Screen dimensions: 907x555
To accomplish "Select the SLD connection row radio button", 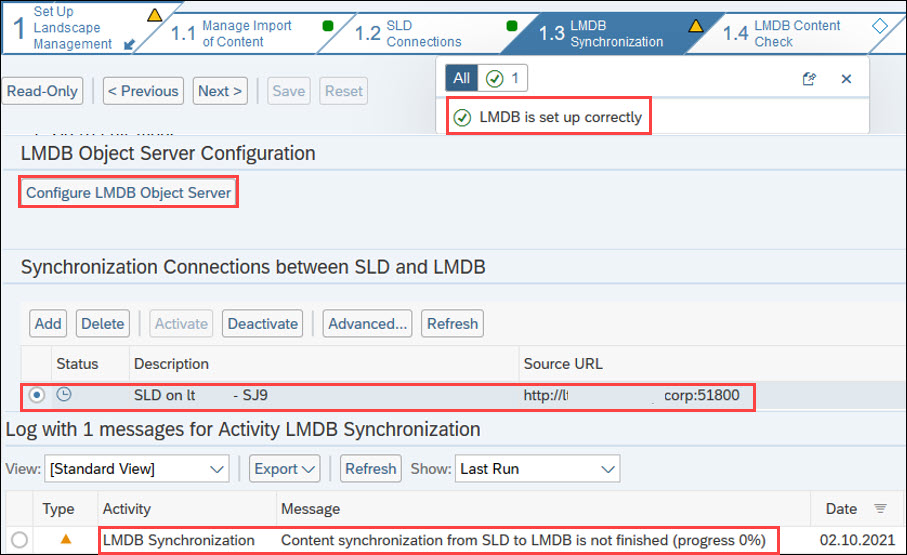I will click(37, 395).
